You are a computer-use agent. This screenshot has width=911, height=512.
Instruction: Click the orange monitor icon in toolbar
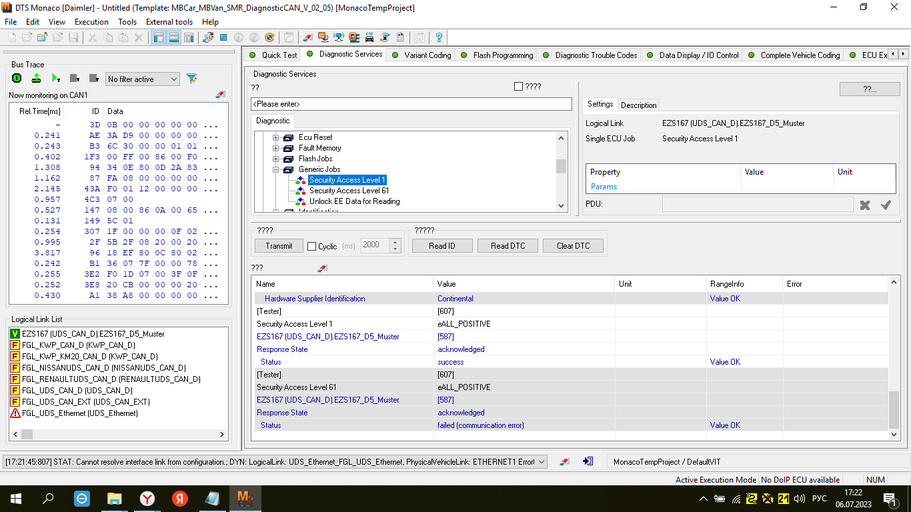coord(323,38)
